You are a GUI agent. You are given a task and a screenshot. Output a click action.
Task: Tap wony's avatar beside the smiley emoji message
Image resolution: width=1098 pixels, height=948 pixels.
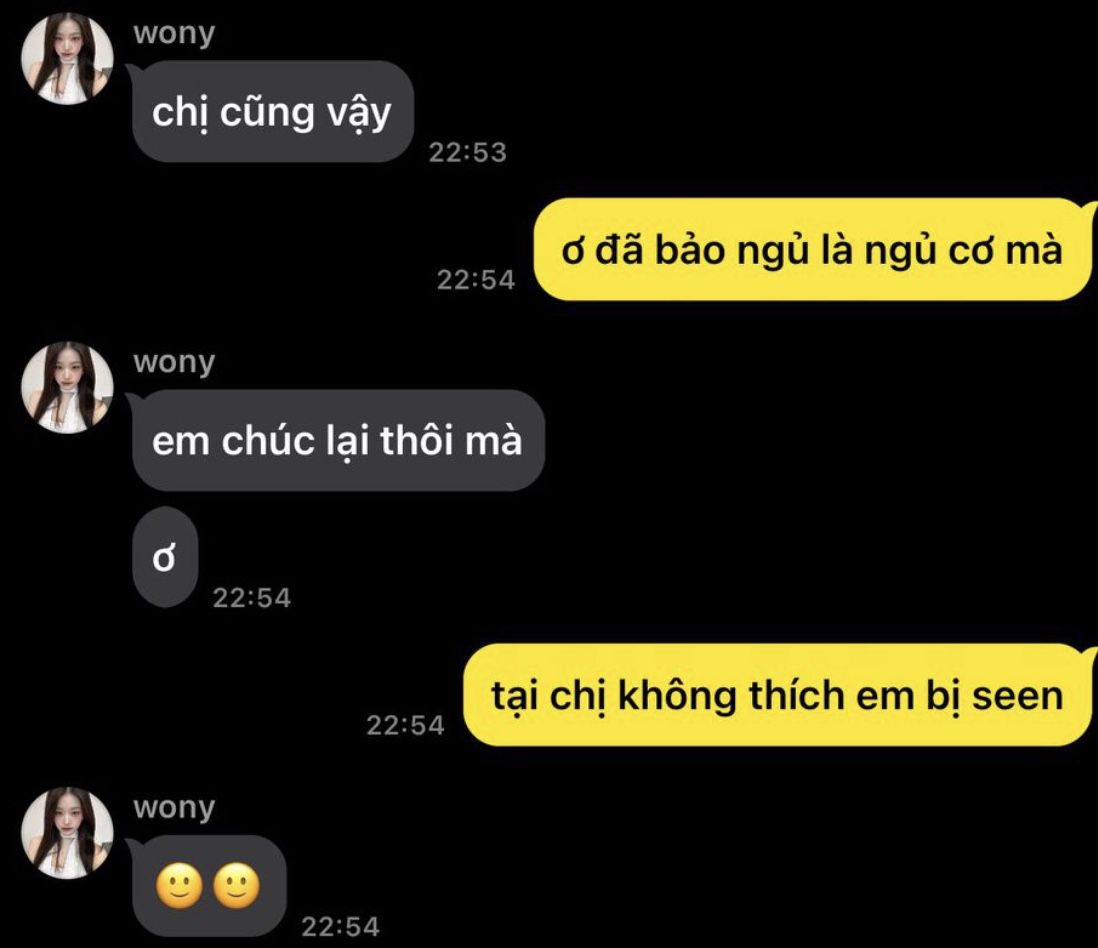point(67,832)
